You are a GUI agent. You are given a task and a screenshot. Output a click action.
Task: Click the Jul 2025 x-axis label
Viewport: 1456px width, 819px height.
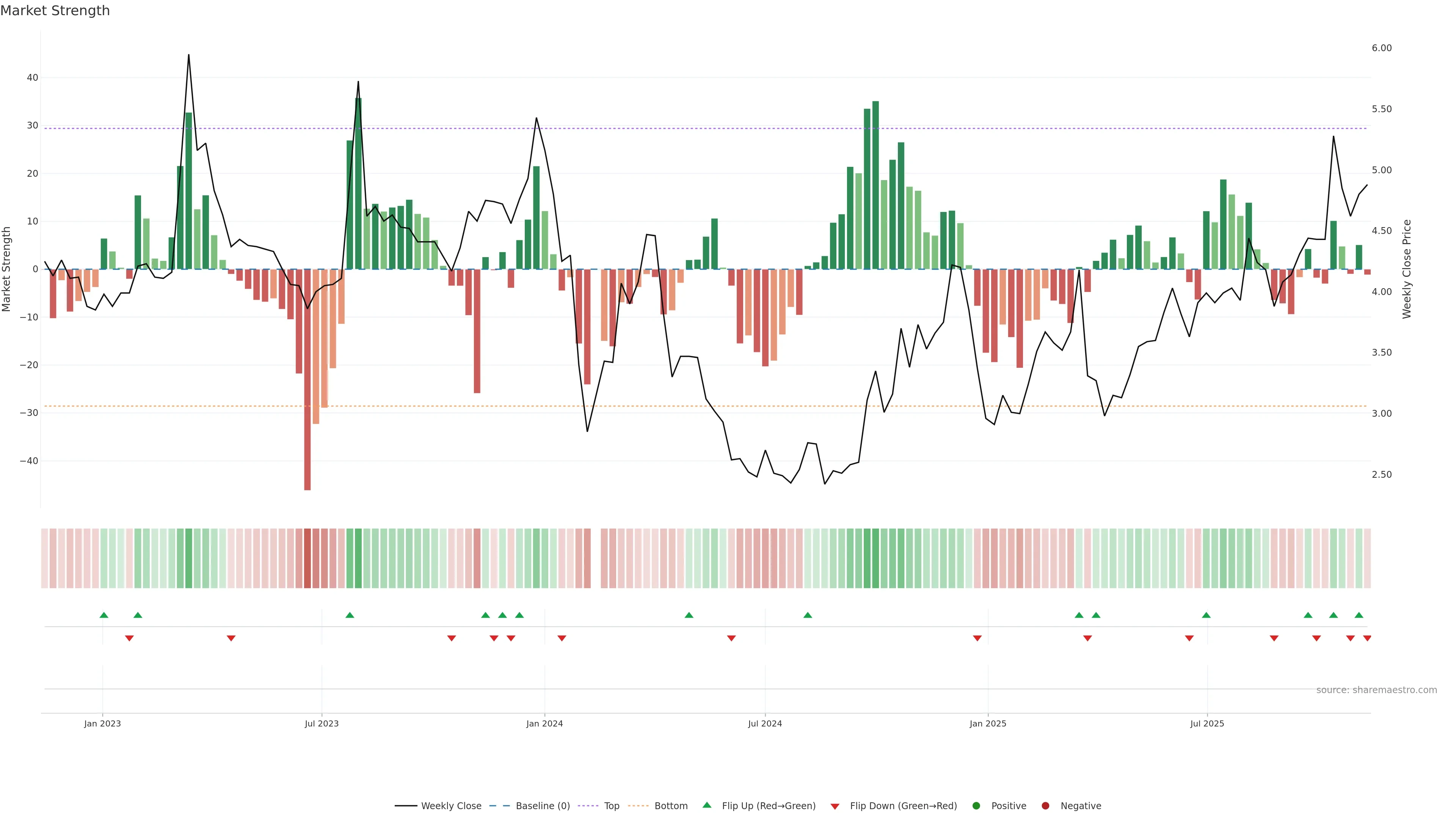[x=1207, y=723]
